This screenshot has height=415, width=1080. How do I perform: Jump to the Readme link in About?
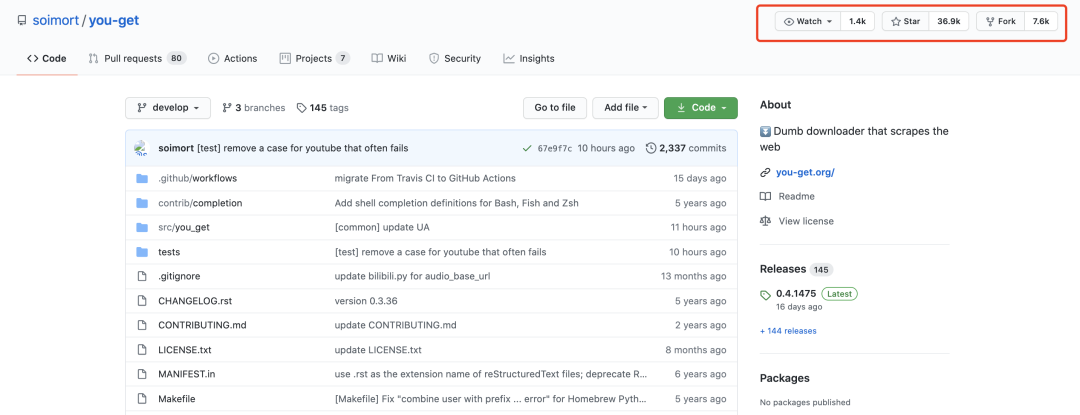click(x=796, y=196)
